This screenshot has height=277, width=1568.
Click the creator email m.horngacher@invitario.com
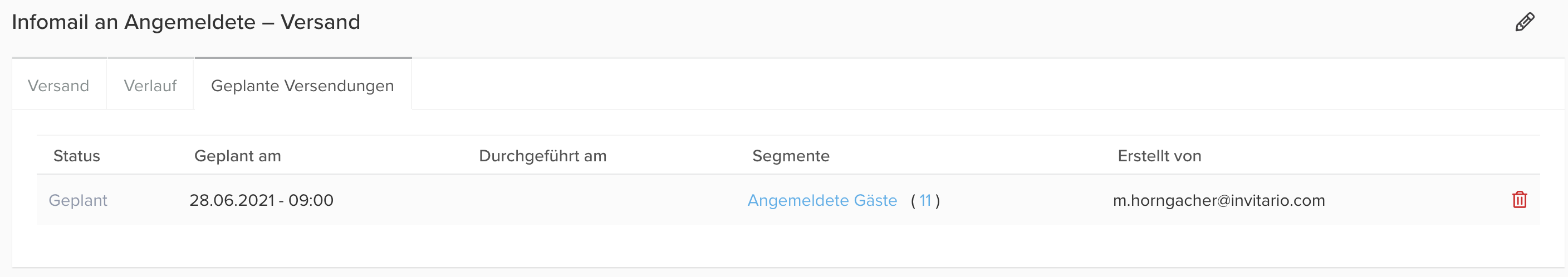pyautogui.click(x=1219, y=200)
